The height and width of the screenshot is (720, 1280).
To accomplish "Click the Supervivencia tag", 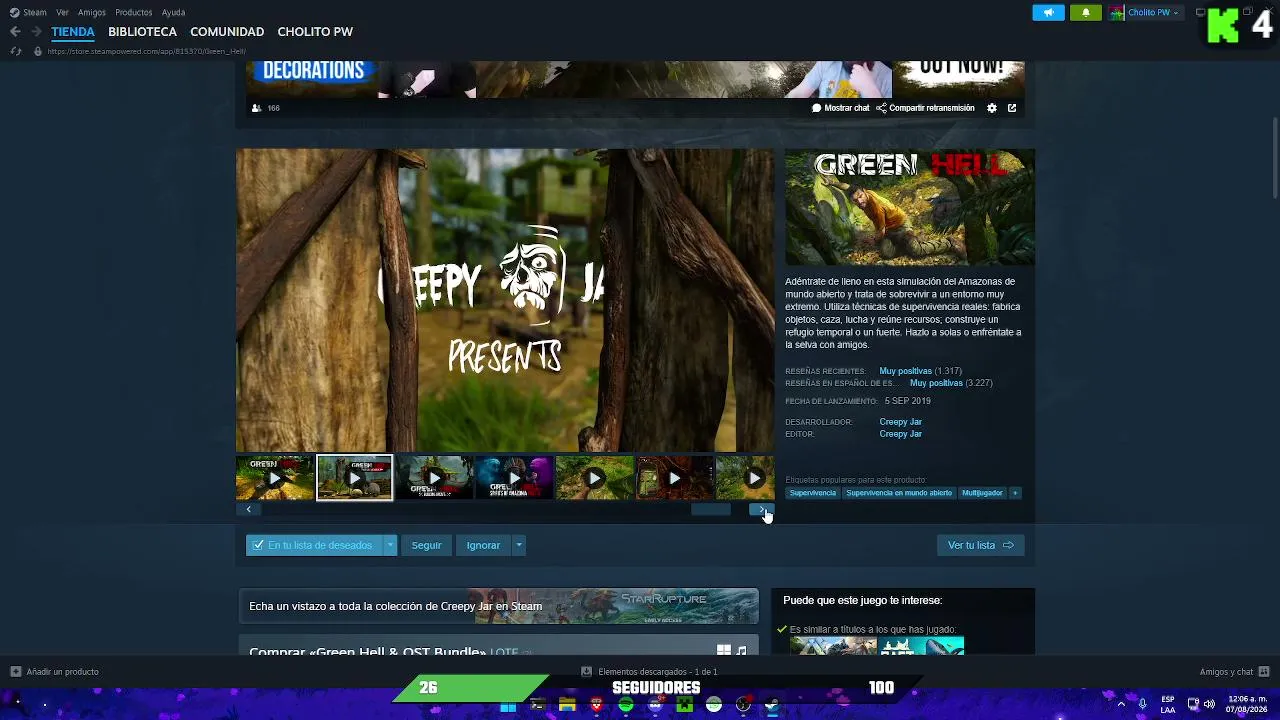I will 812,493.
